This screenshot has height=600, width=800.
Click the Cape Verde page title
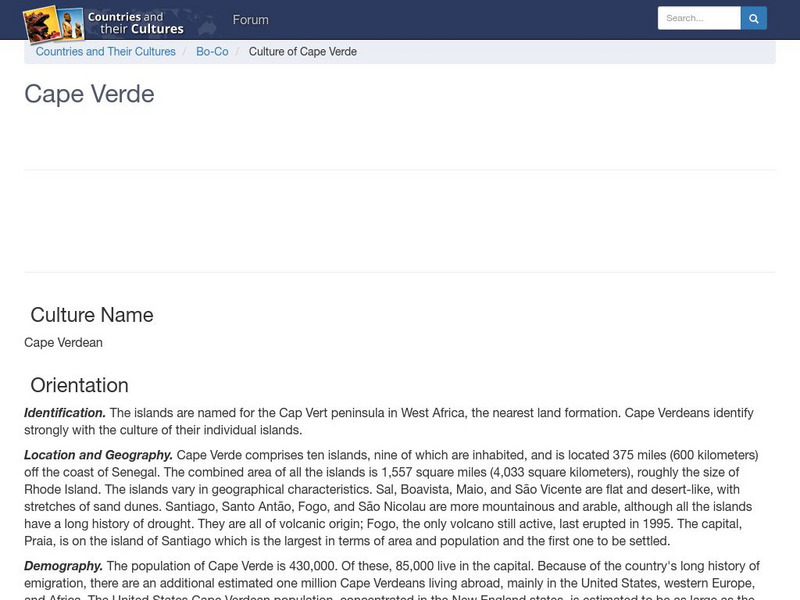[x=89, y=94]
